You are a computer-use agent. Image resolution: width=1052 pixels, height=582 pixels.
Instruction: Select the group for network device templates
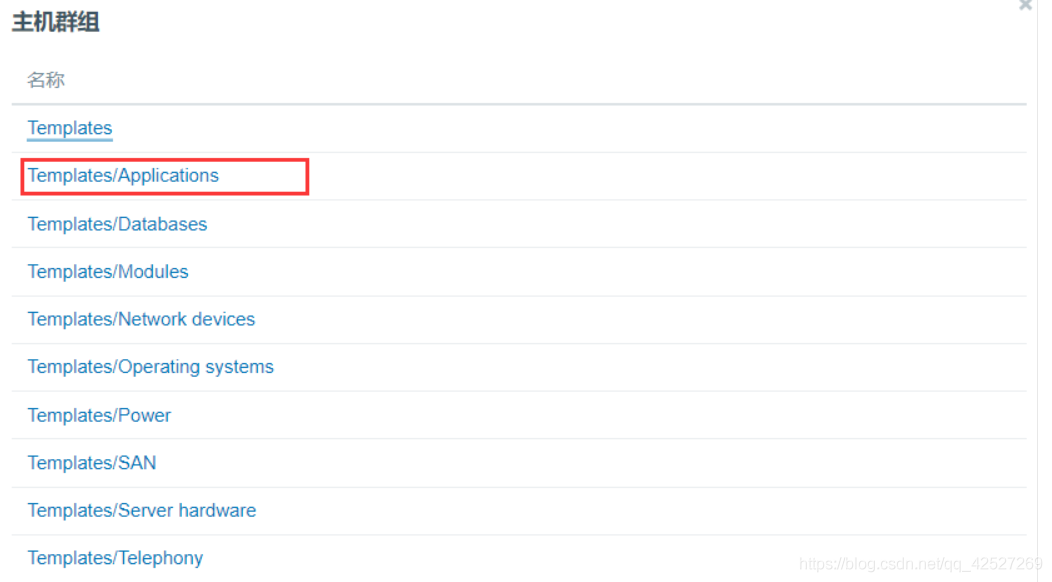tap(141, 320)
